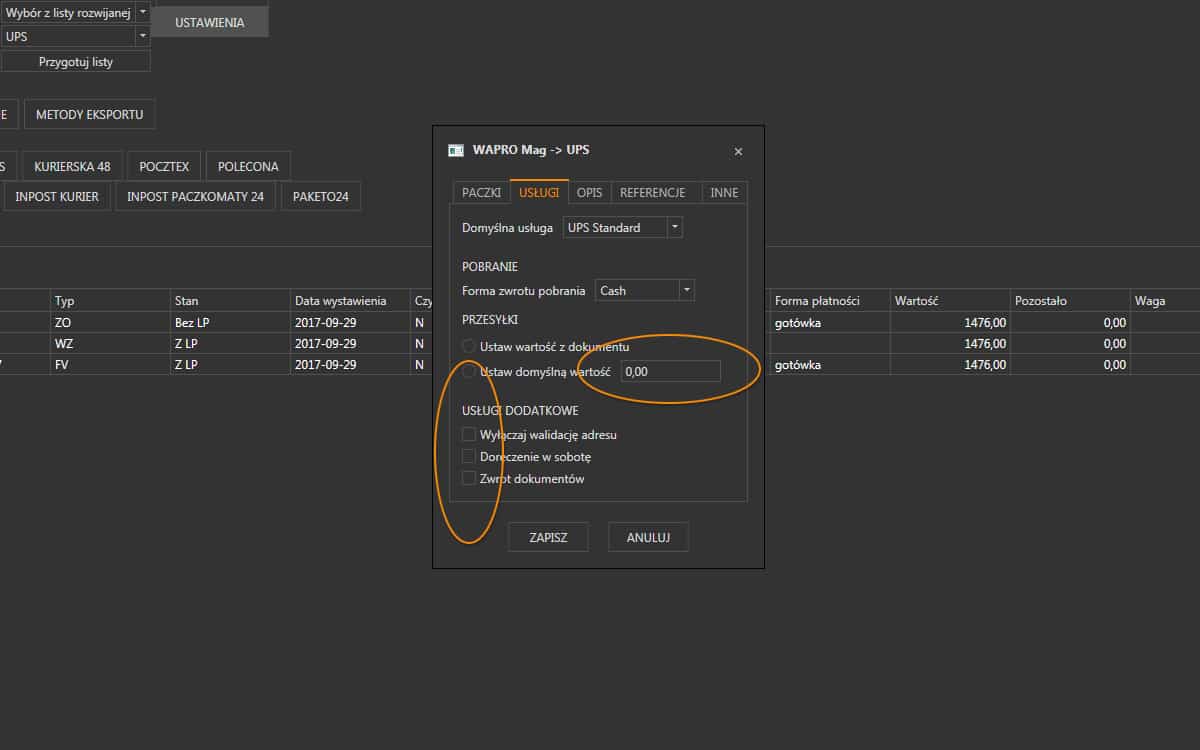Select the 'FV' type cell

pyautogui.click(x=110, y=365)
